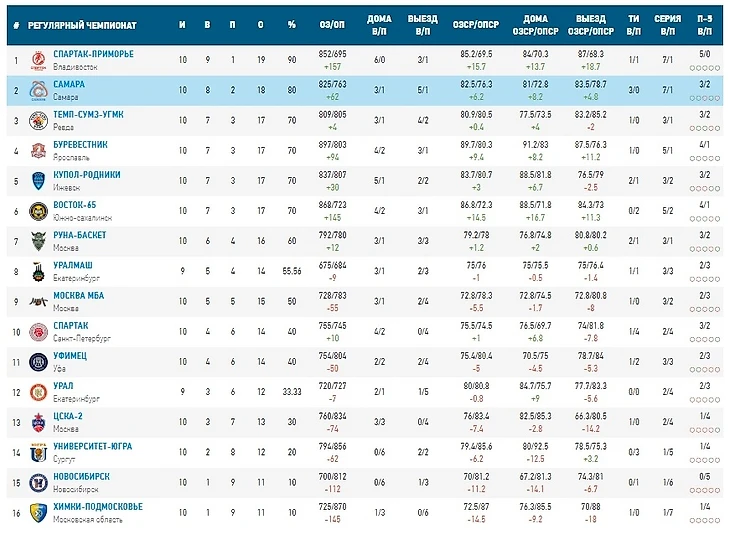The width and height of the screenshot is (730, 541).
Task: Click last-five game dots for Спартак-Приморье
Action: tap(705, 68)
